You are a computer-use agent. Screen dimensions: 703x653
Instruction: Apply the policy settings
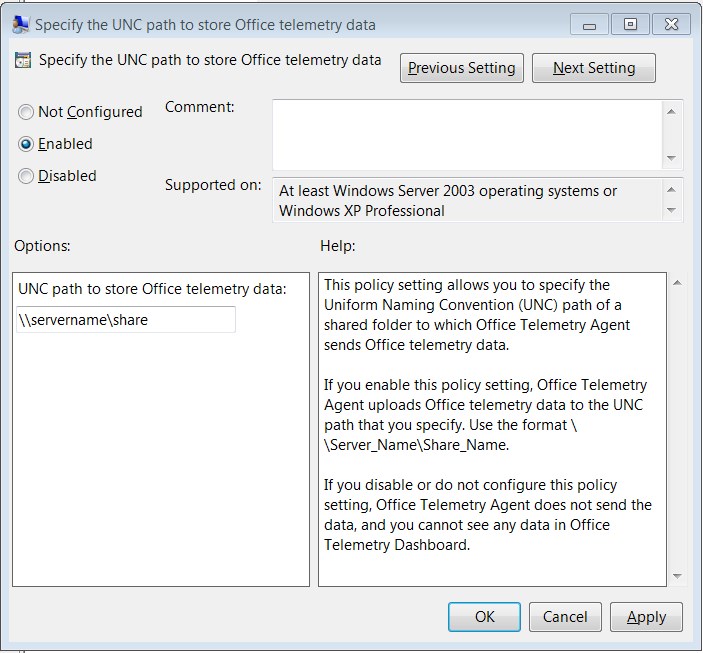coord(646,617)
